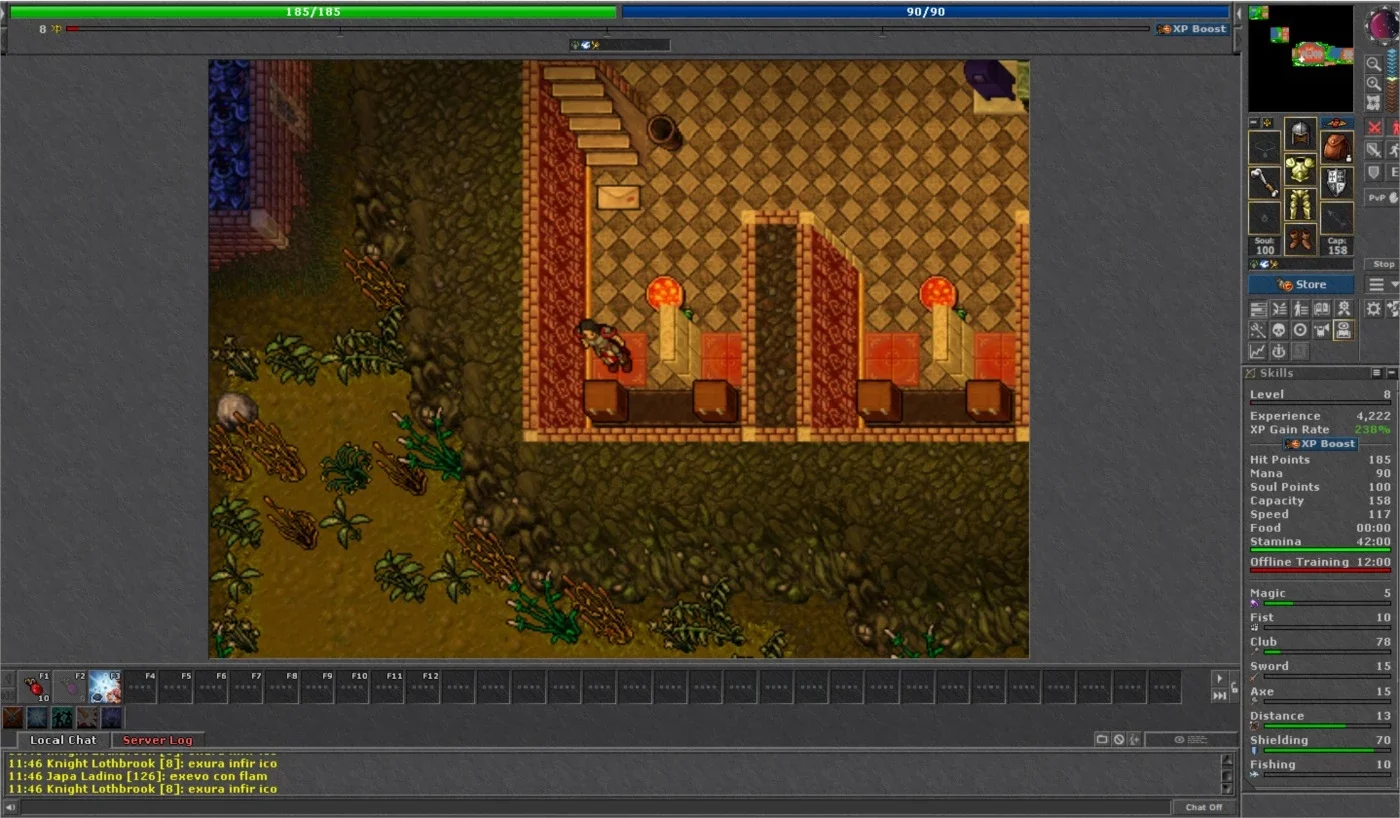1400x818 pixels.
Task: Toggle the Chat Off button
Action: pos(1204,807)
